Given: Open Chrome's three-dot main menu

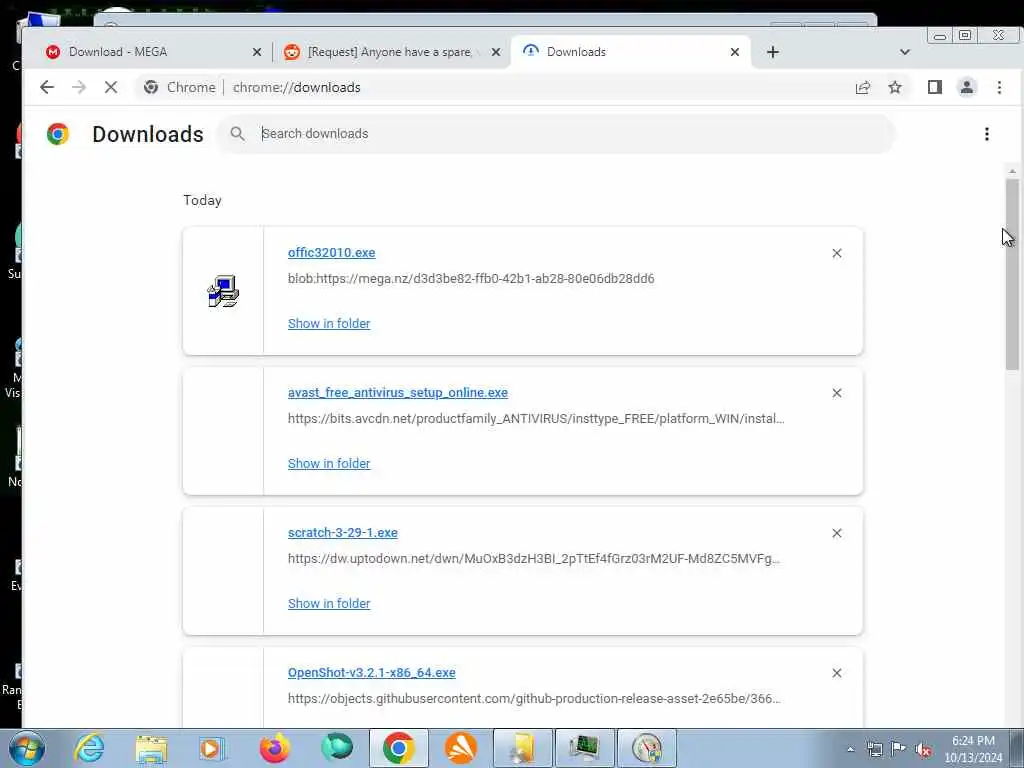Looking at the screenshot, I should [x=999, y=87].
